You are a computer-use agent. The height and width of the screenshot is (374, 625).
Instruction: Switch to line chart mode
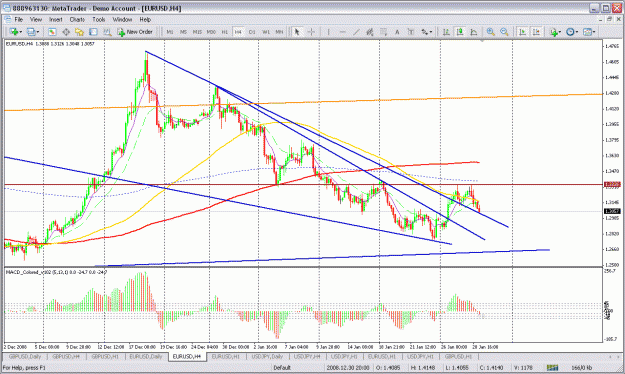[x=474, y=32]
